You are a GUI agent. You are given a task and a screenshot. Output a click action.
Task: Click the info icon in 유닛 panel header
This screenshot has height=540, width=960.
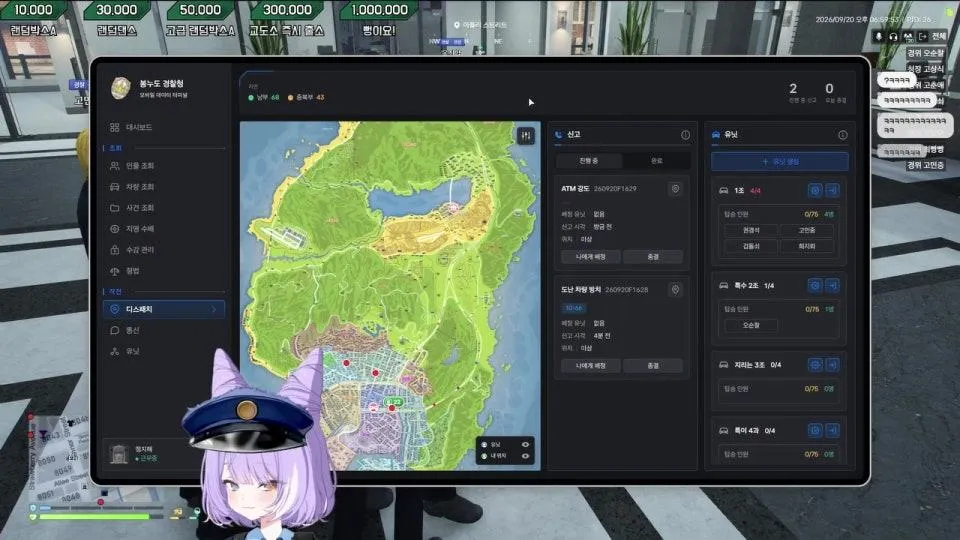click(842, 135)
